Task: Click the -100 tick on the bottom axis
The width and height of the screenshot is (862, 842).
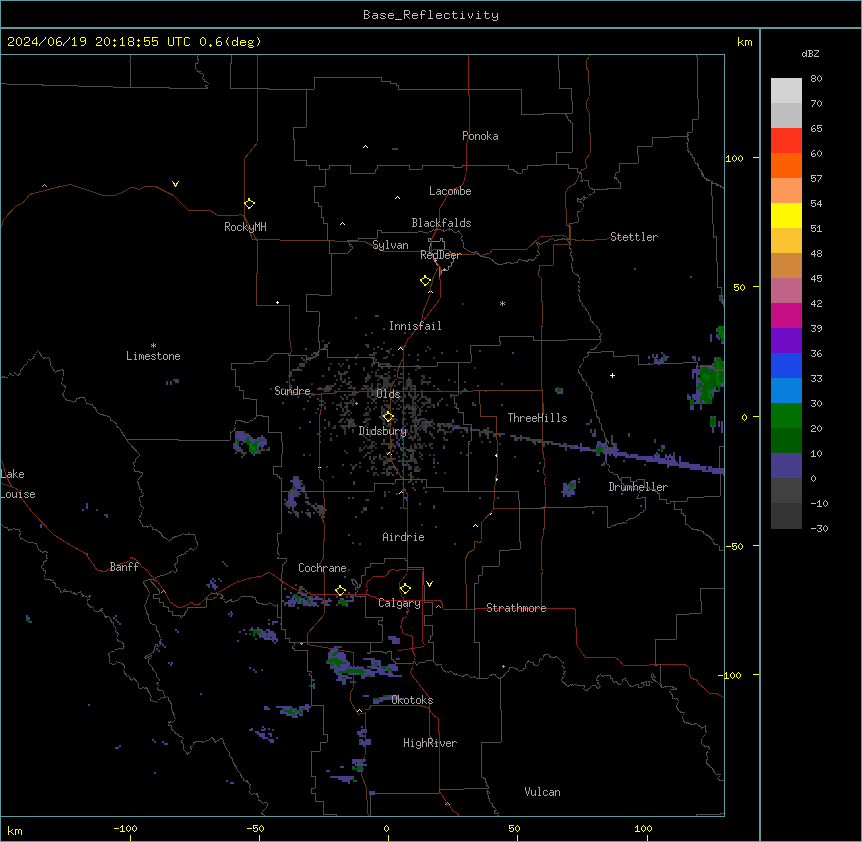Action: click(x=125, y=828)
